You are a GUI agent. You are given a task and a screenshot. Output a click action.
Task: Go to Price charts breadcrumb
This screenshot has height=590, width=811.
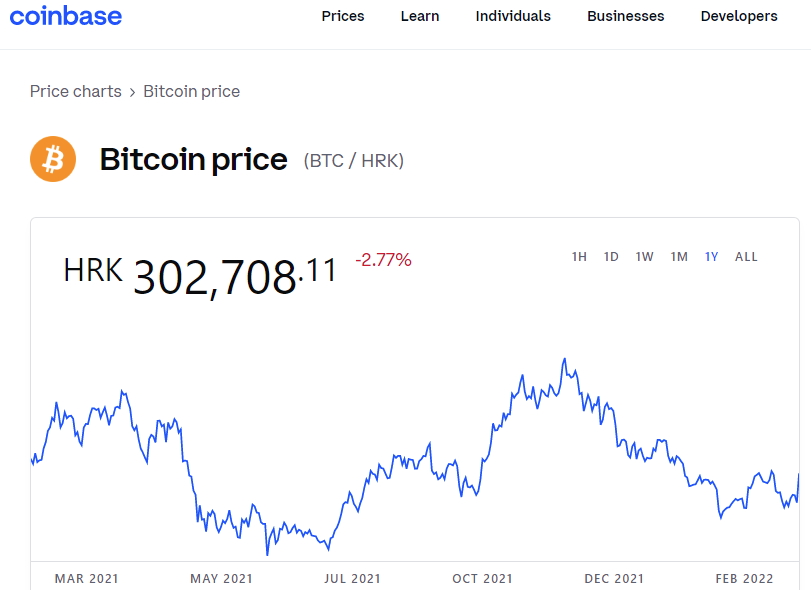pos(76,91)
